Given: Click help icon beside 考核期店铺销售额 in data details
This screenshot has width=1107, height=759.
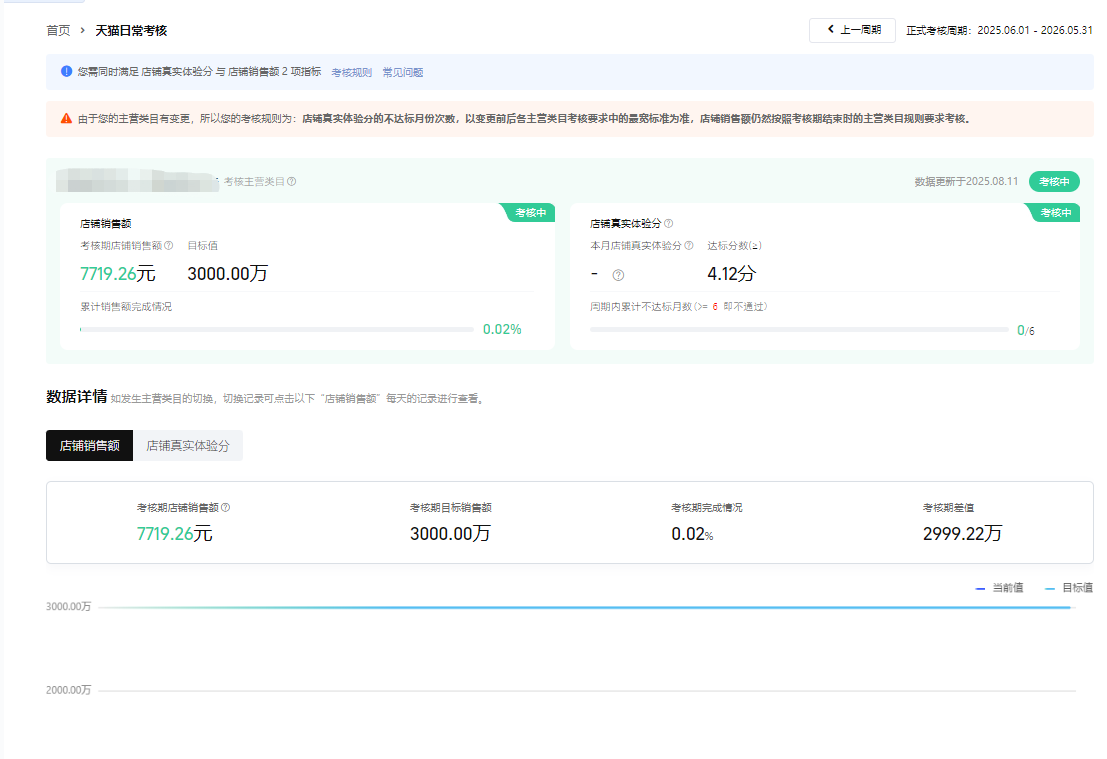Looking at the screenshot, I should tap(226, 508).
